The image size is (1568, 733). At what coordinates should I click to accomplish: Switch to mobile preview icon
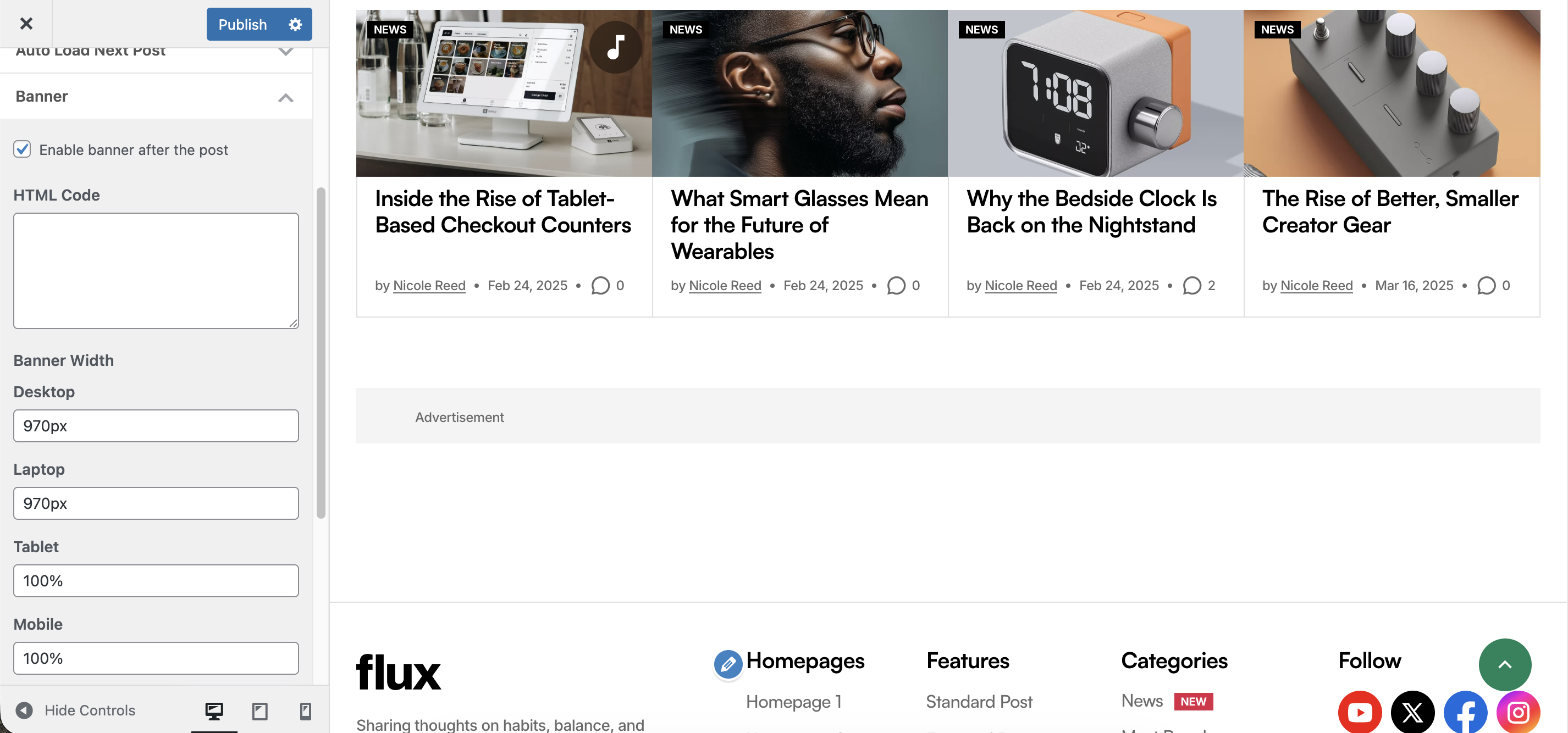coord(306,710)
